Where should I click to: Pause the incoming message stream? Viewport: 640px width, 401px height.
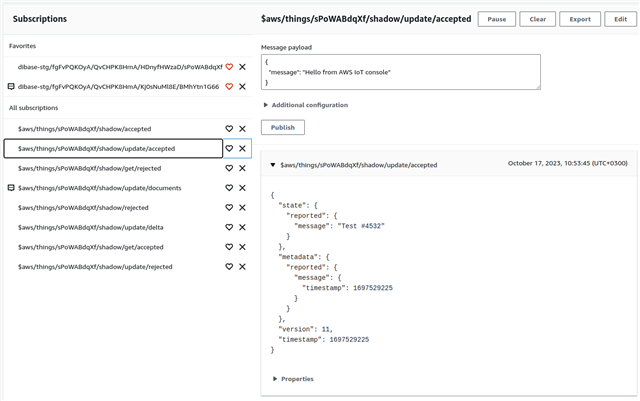496,19
